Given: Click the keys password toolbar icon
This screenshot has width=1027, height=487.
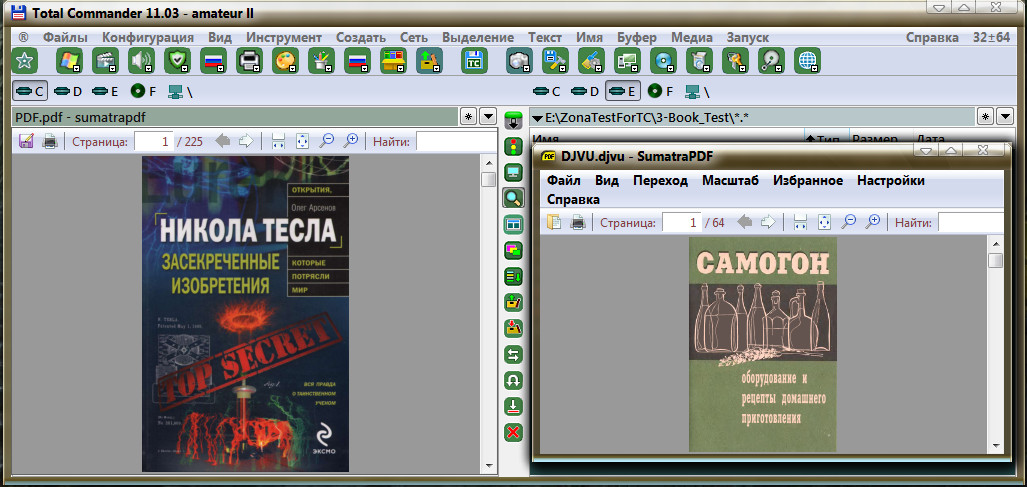Looking at the screenshot, I should coord(736,61).
